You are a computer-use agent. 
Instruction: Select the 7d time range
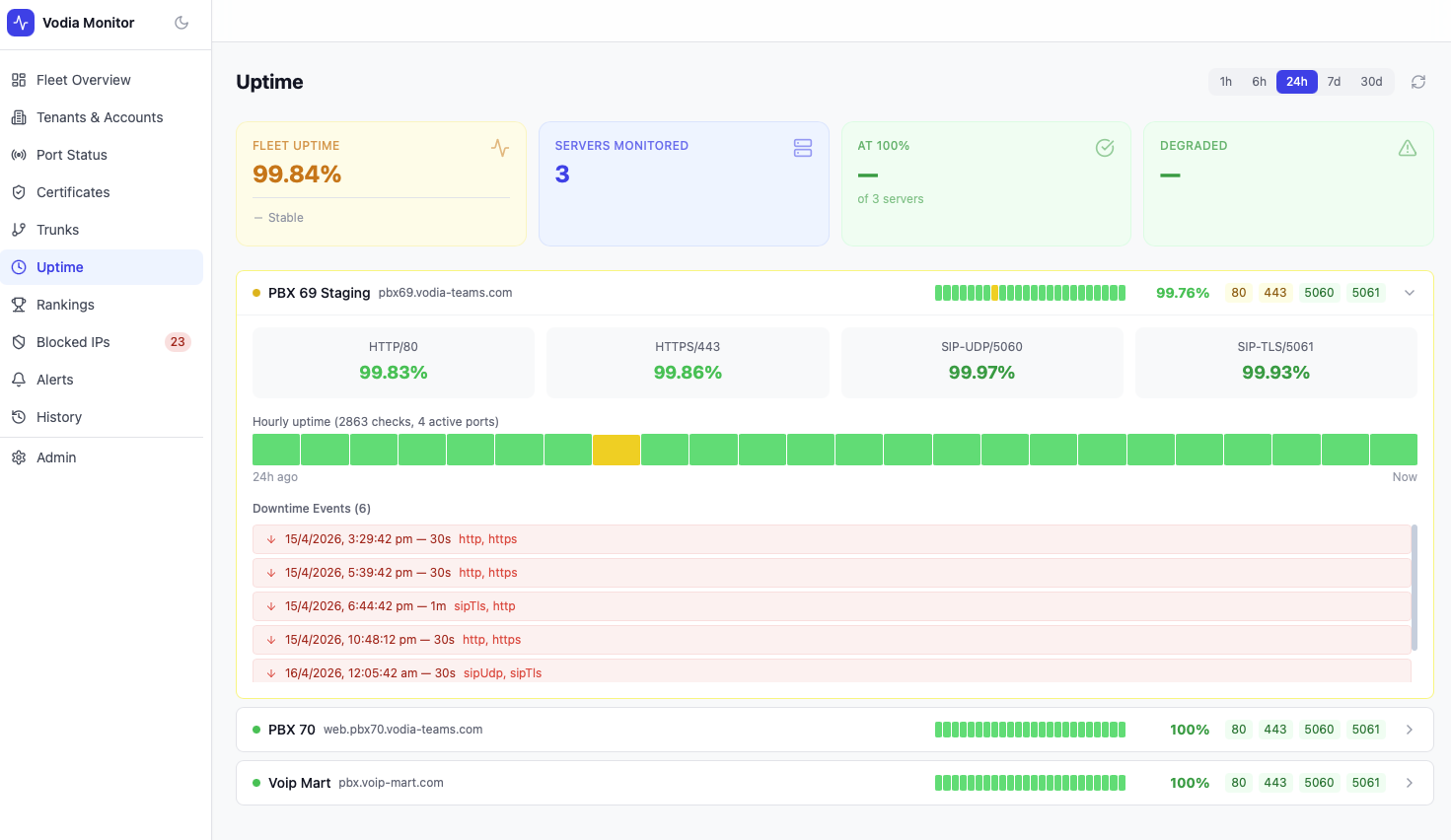[x=1334, y=82]
